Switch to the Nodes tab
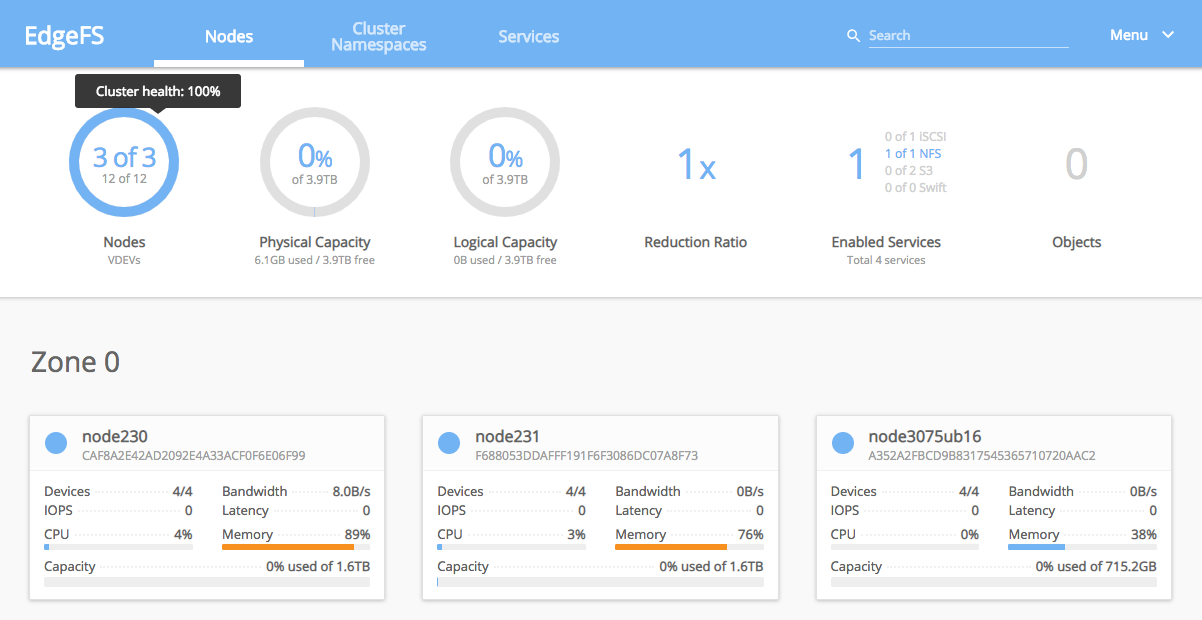1202x620 pixels. [229, 37]
